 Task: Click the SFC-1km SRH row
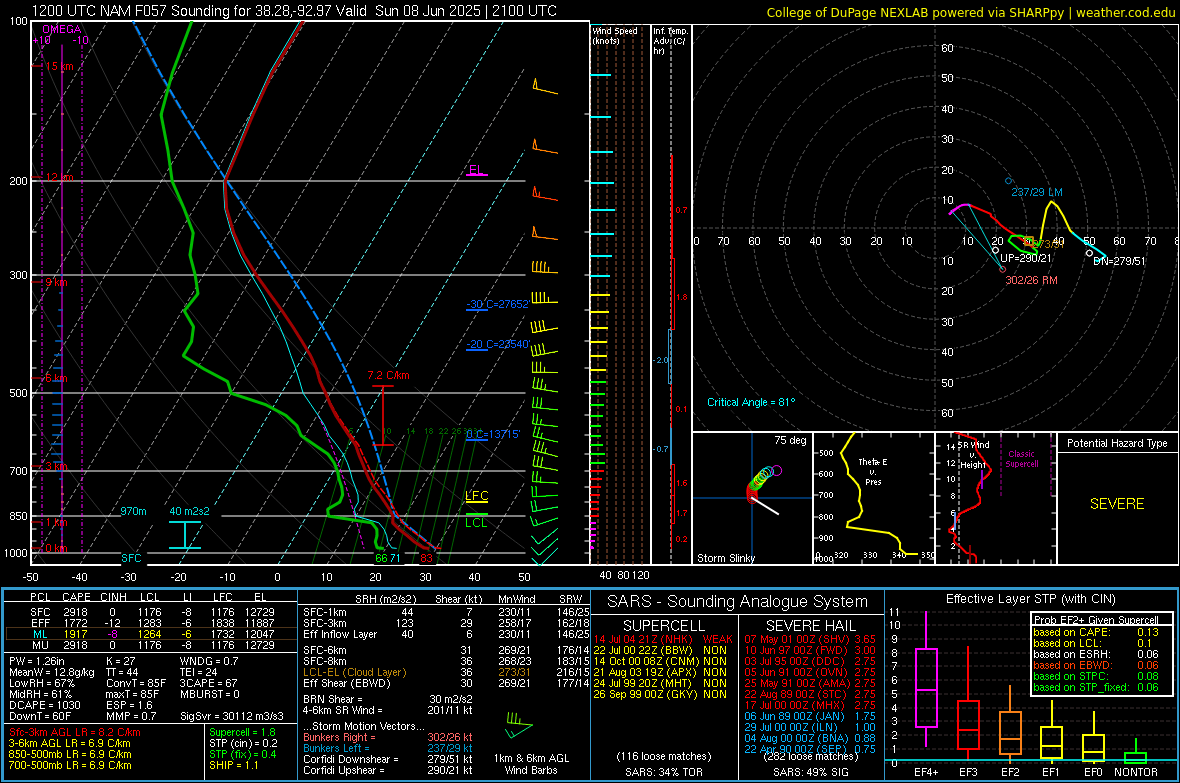tap(446, 612)
